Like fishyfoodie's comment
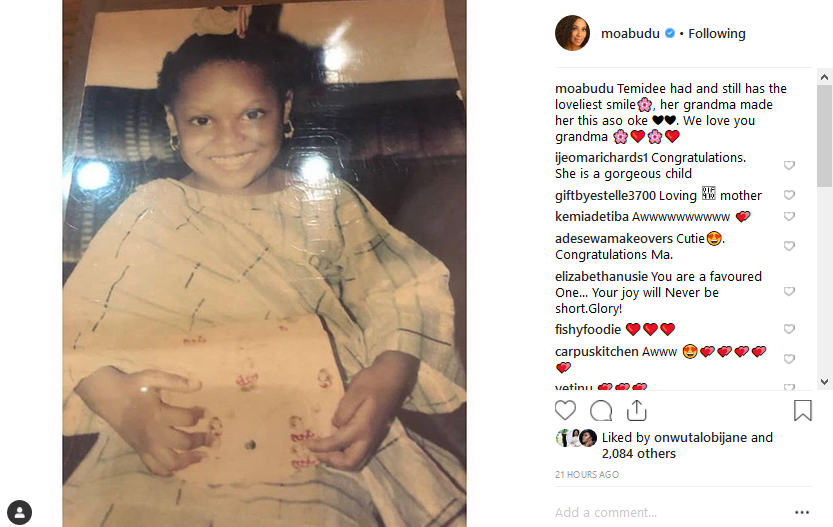Viewport: 833px width, 527px height. click(x=789, y=329)
